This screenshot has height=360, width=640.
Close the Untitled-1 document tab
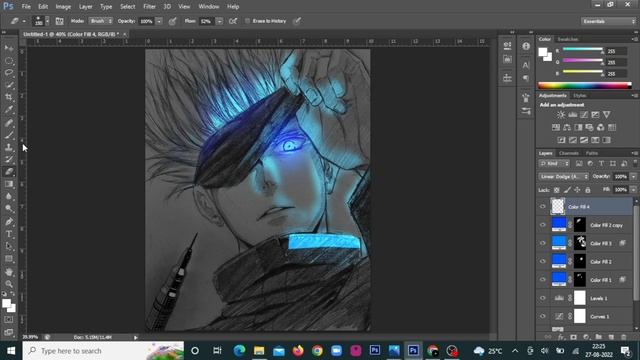(x=124, y=34)
